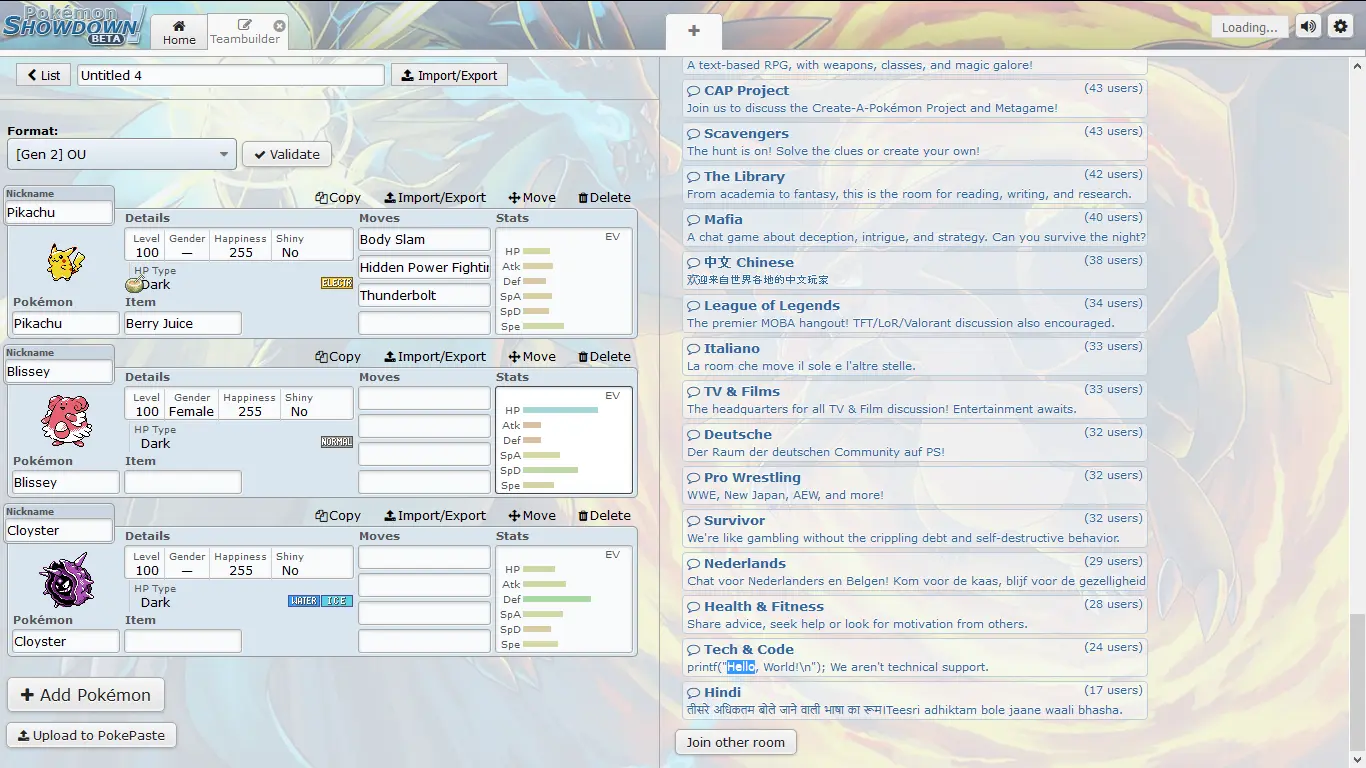Join the Italiano room
The height and width of the screenshot is (768, 1366).
[x=914, y=357]
